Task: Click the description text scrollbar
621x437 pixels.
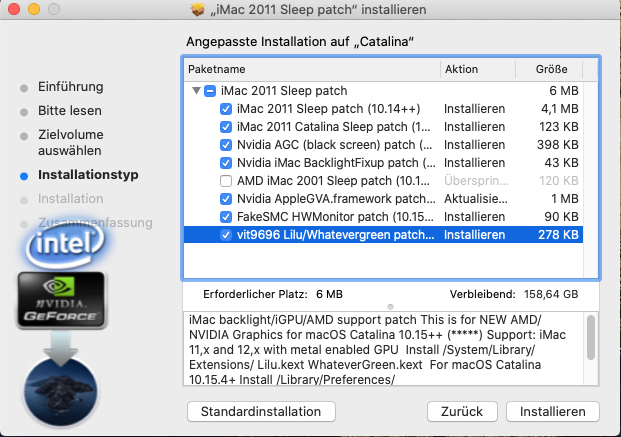Action: click(x=591, y=337)
